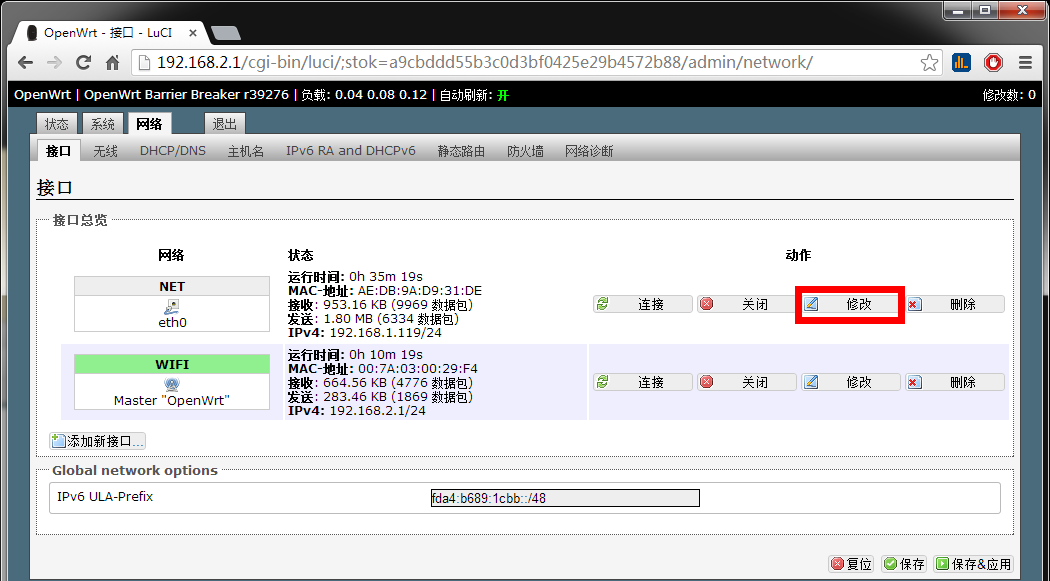
Task: Click 修改 for the NET interface
Action: pyautogui.click(x=851, y=304)
